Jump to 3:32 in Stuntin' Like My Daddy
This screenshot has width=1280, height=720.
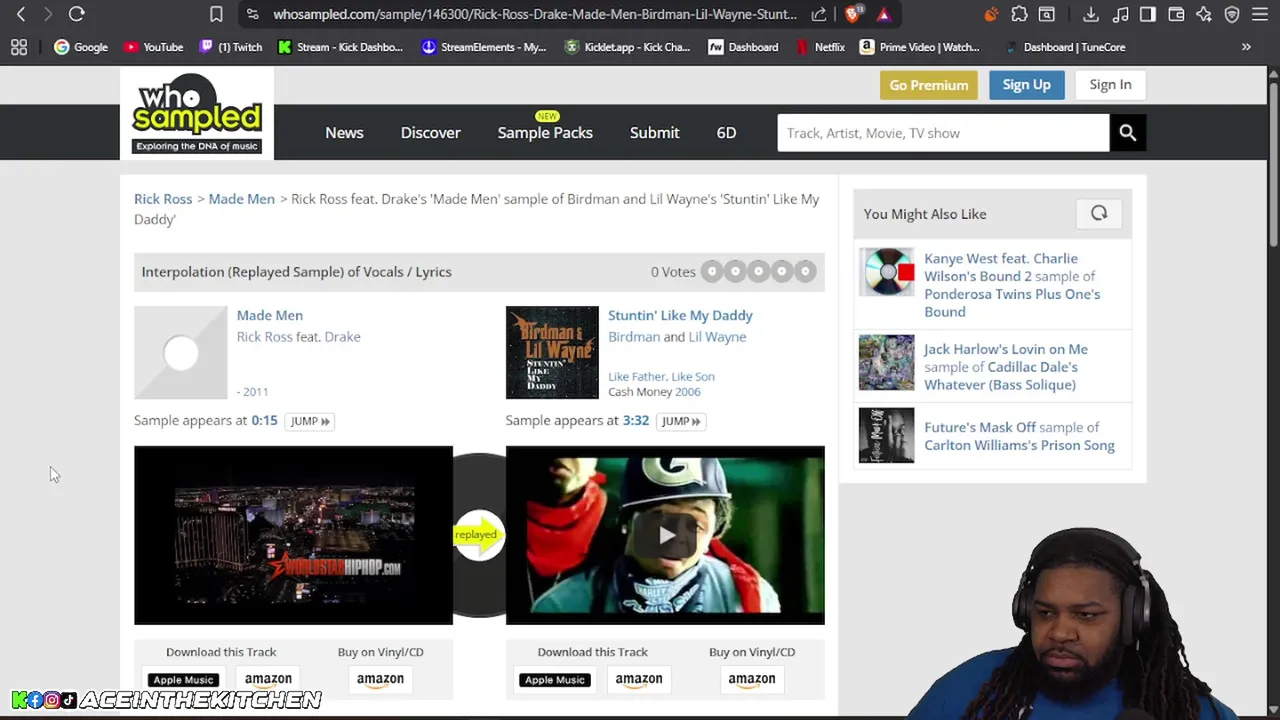(x=681, y=421)
